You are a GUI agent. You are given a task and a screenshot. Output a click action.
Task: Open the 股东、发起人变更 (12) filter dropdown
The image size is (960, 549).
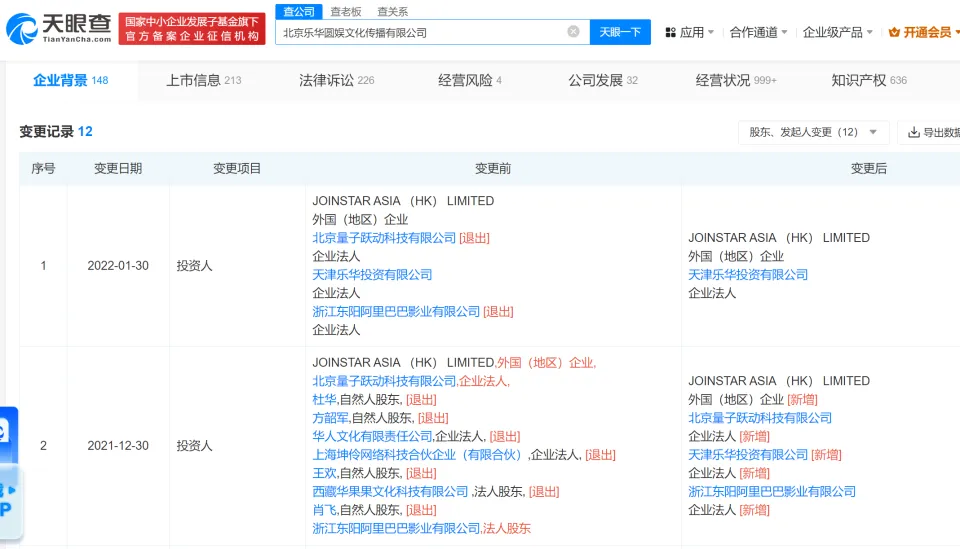click(813, 132)
